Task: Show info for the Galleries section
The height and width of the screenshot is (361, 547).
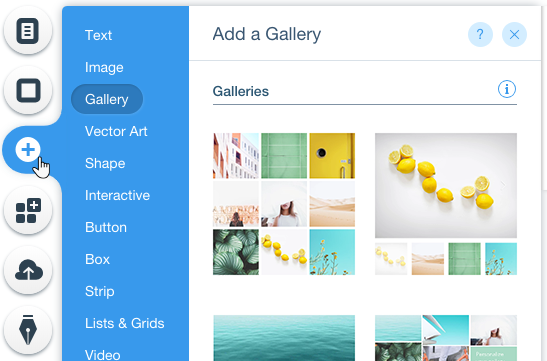Action: 507,89
